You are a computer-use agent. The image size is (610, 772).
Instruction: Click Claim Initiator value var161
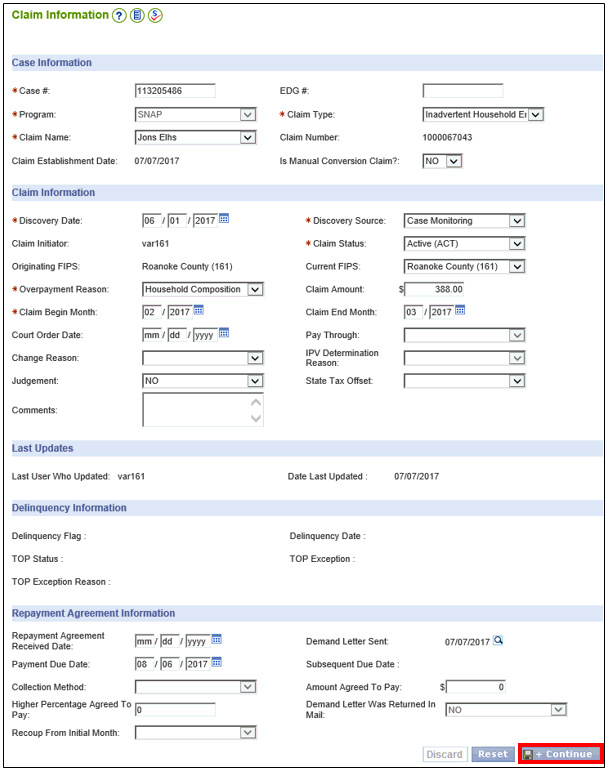tap(156, 244)
